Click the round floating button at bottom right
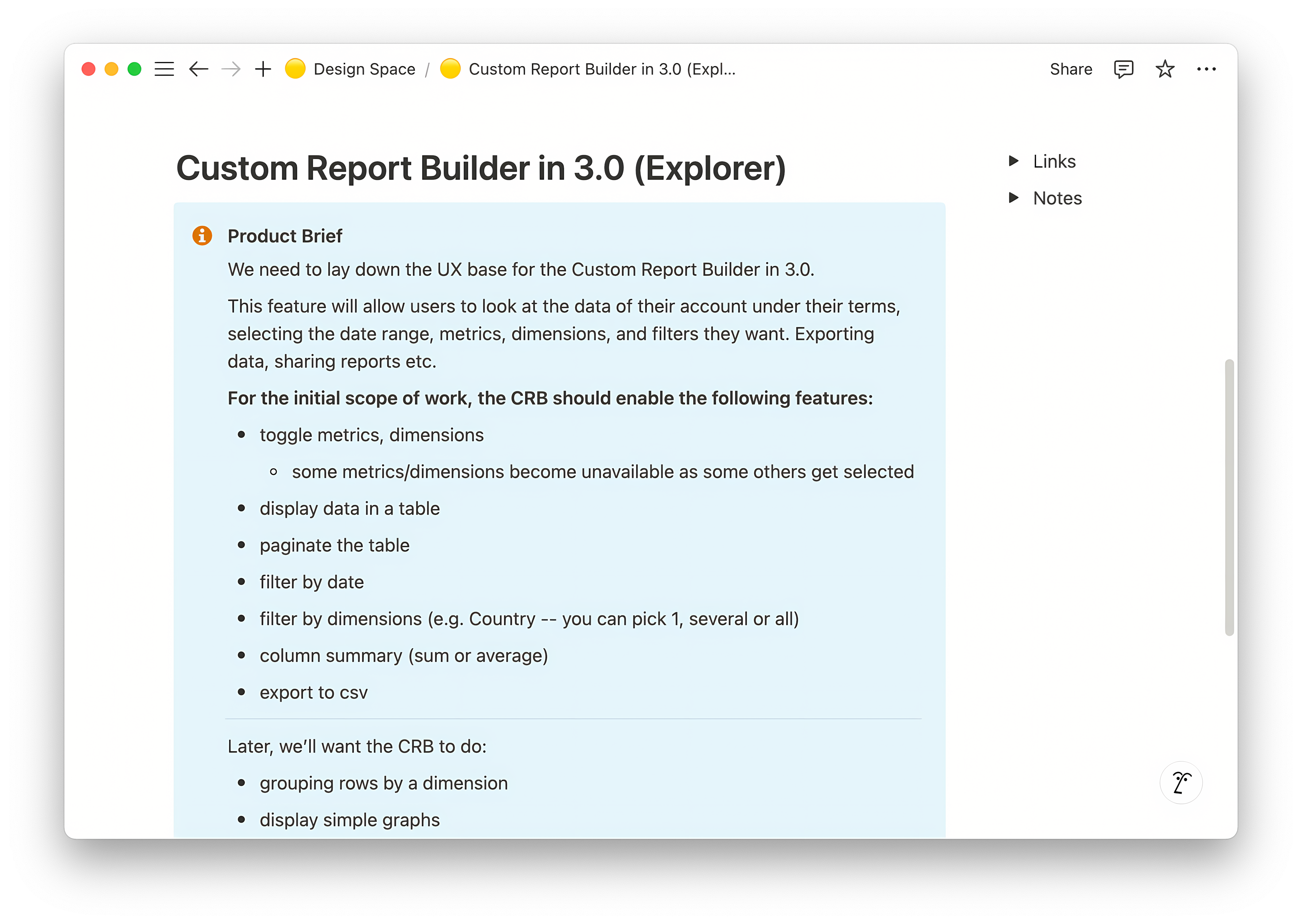This screenshot has height=924, width=1302. (1181, 783)
